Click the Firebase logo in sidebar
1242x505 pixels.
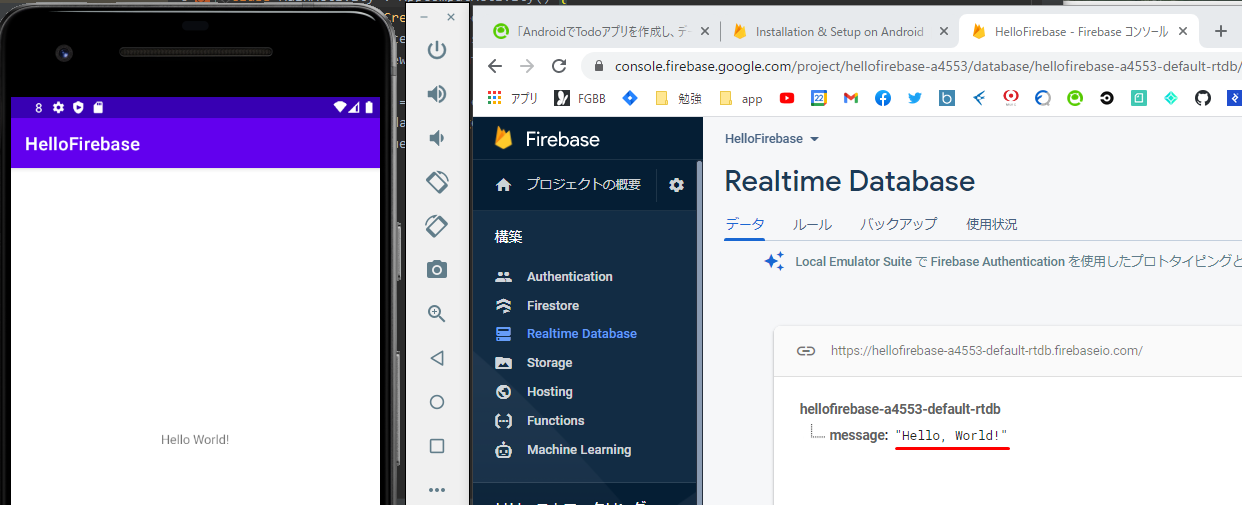point(546,139)
